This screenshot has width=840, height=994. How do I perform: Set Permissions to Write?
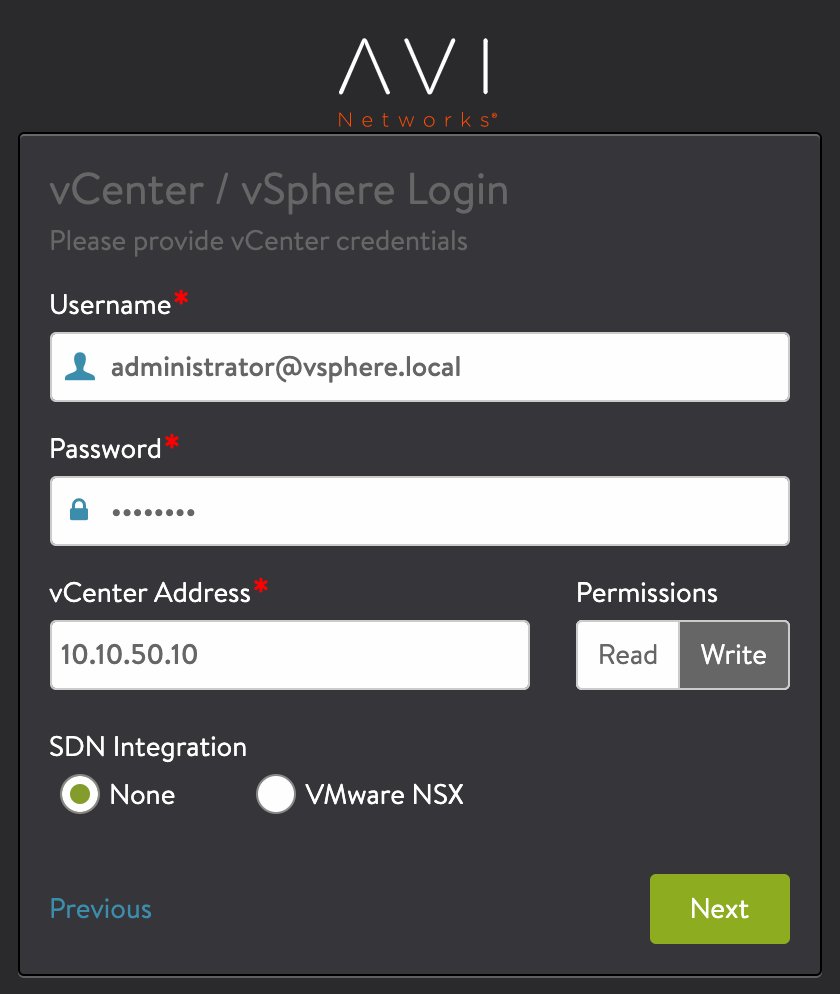(734, 655)
